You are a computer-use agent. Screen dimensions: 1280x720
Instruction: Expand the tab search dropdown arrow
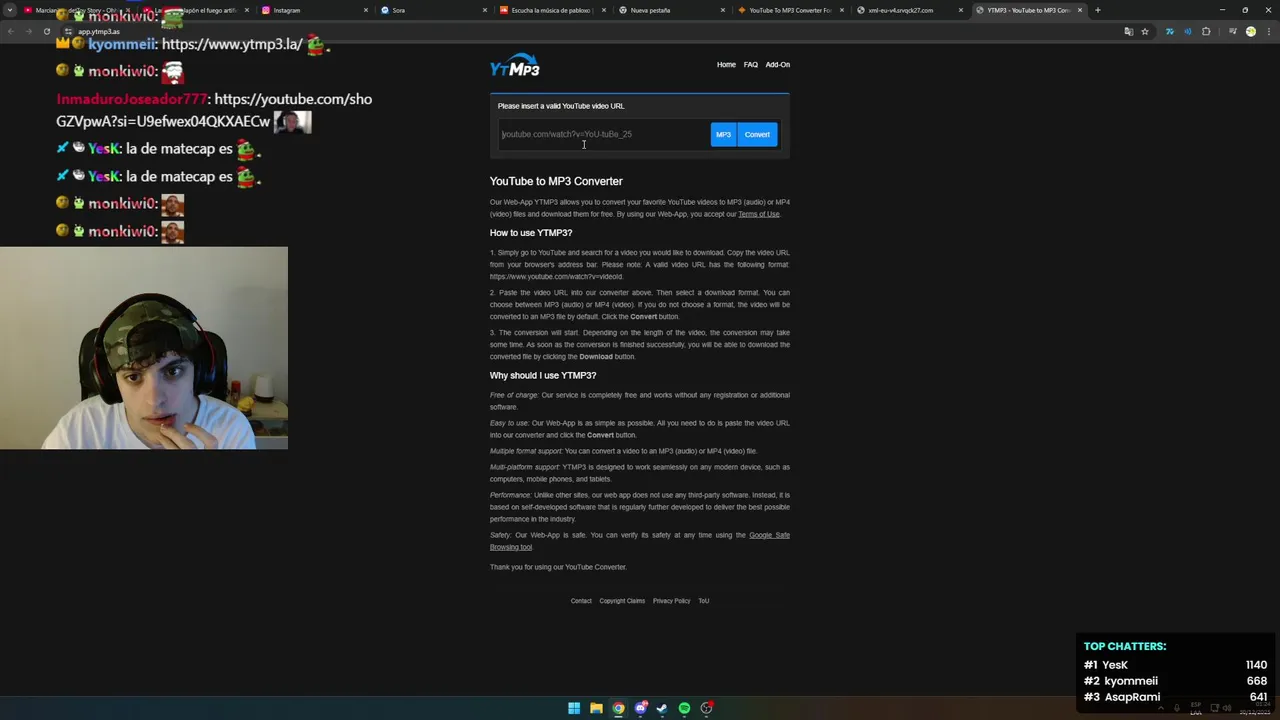(x=10, y=10)
